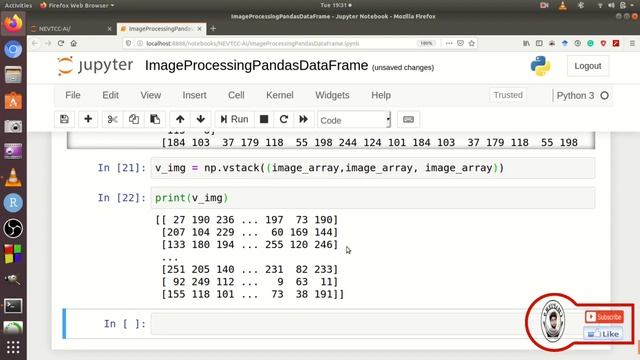Open the File menu
Viewport: 640px width, 360px height.
[73, 95]
